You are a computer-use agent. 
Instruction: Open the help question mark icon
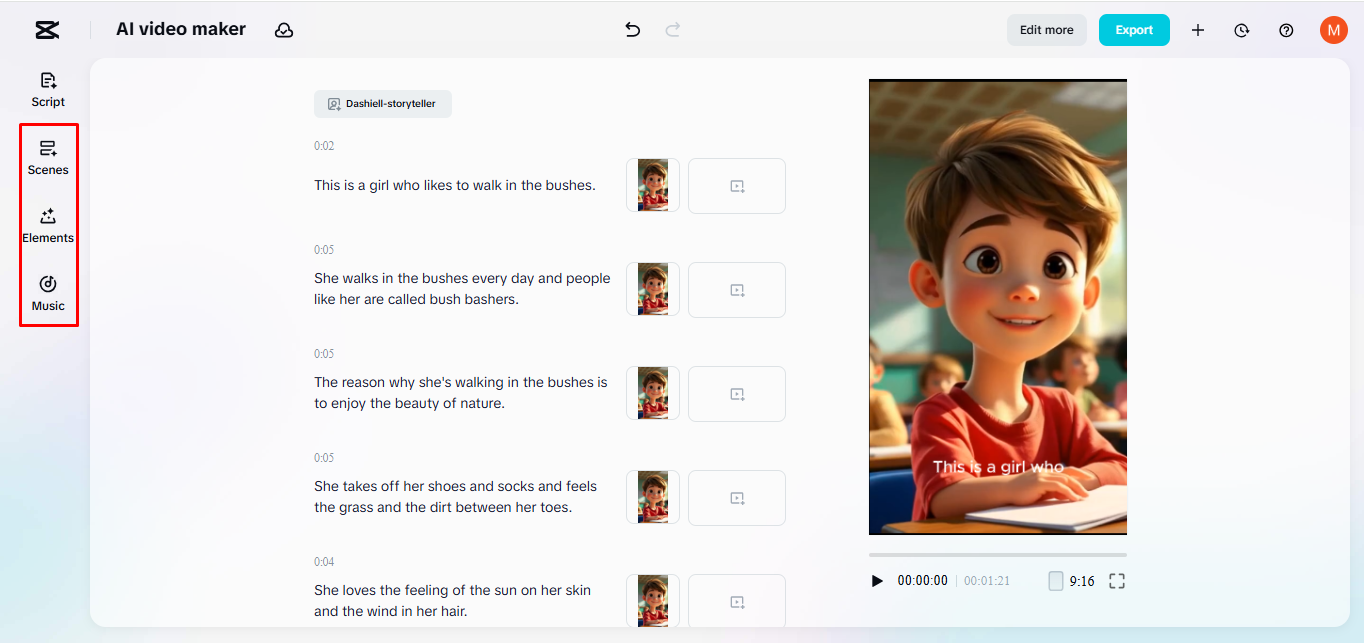(x=1286, y=30)
